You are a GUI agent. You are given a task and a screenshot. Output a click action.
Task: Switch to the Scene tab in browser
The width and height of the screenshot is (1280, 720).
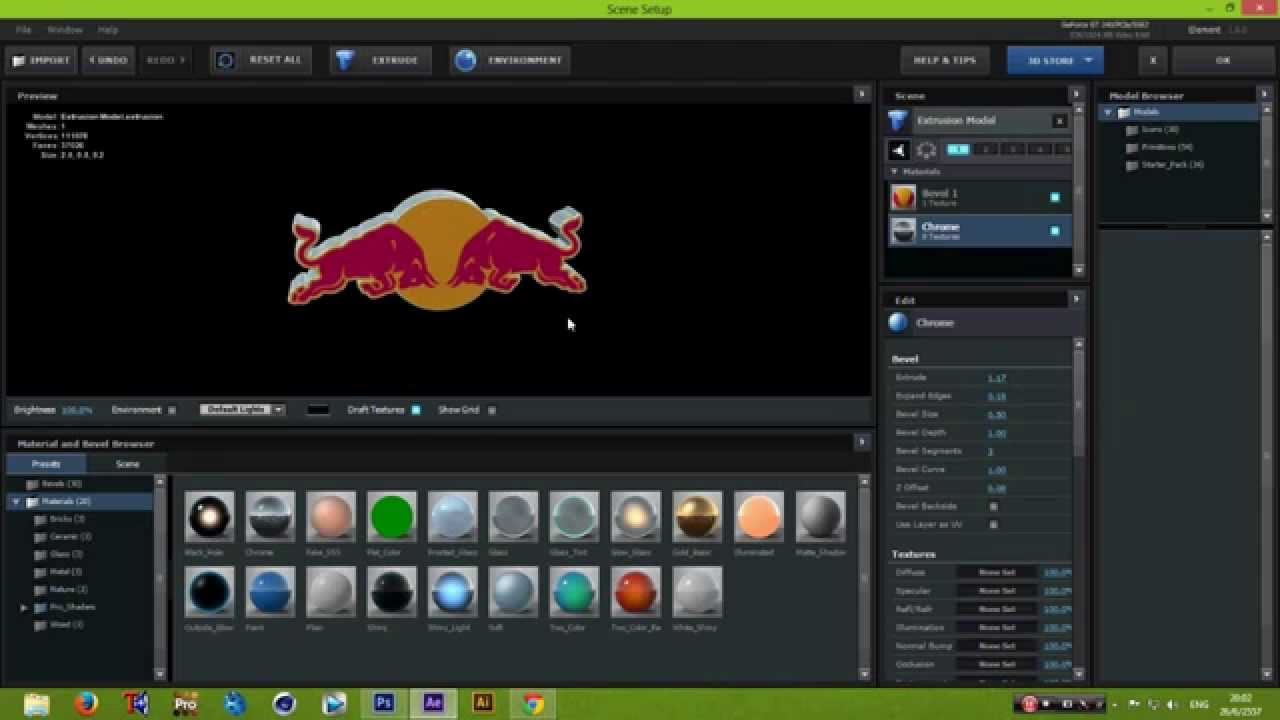click(x=127, y=464)
